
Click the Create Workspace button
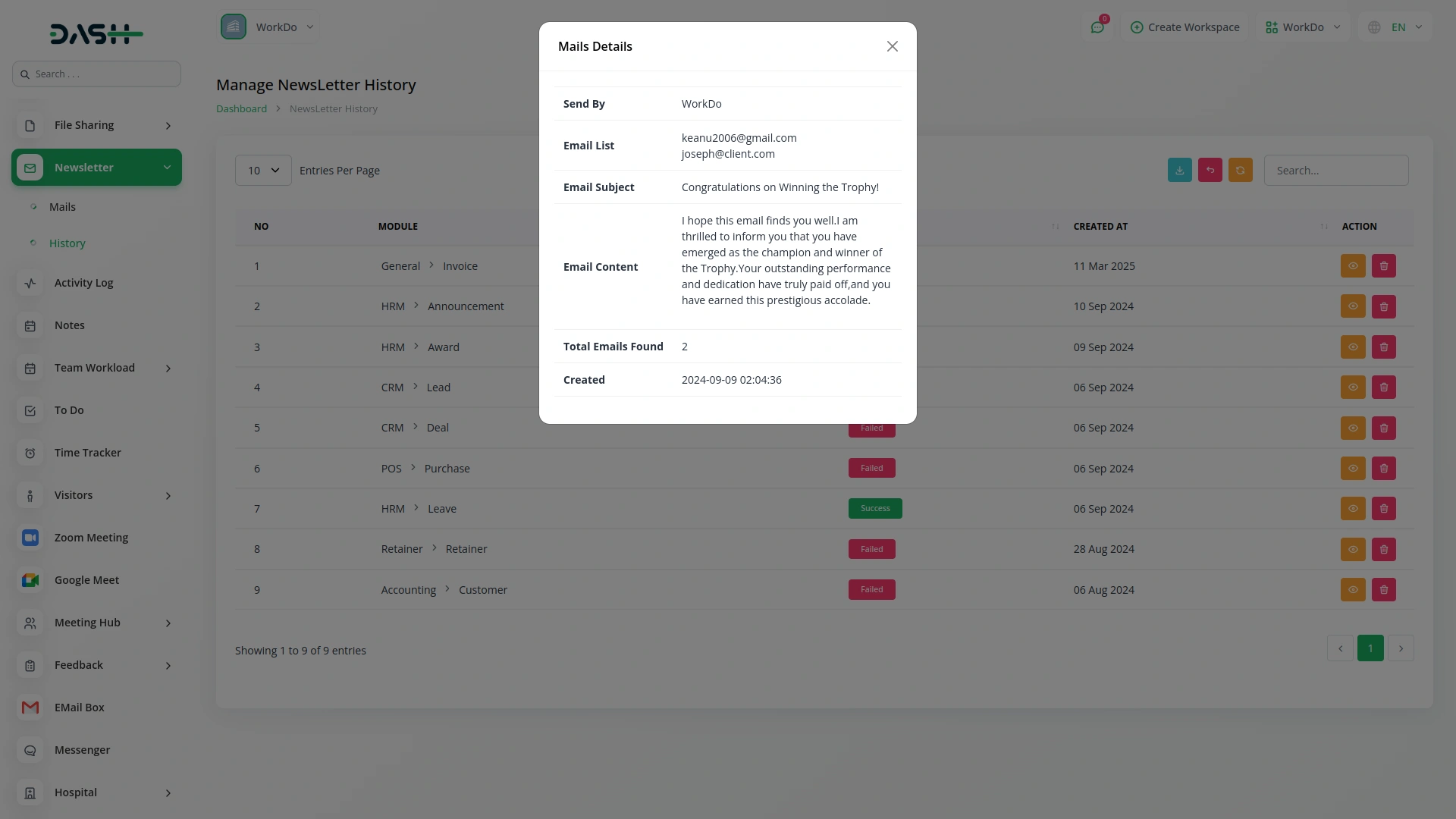point(1185,27)
